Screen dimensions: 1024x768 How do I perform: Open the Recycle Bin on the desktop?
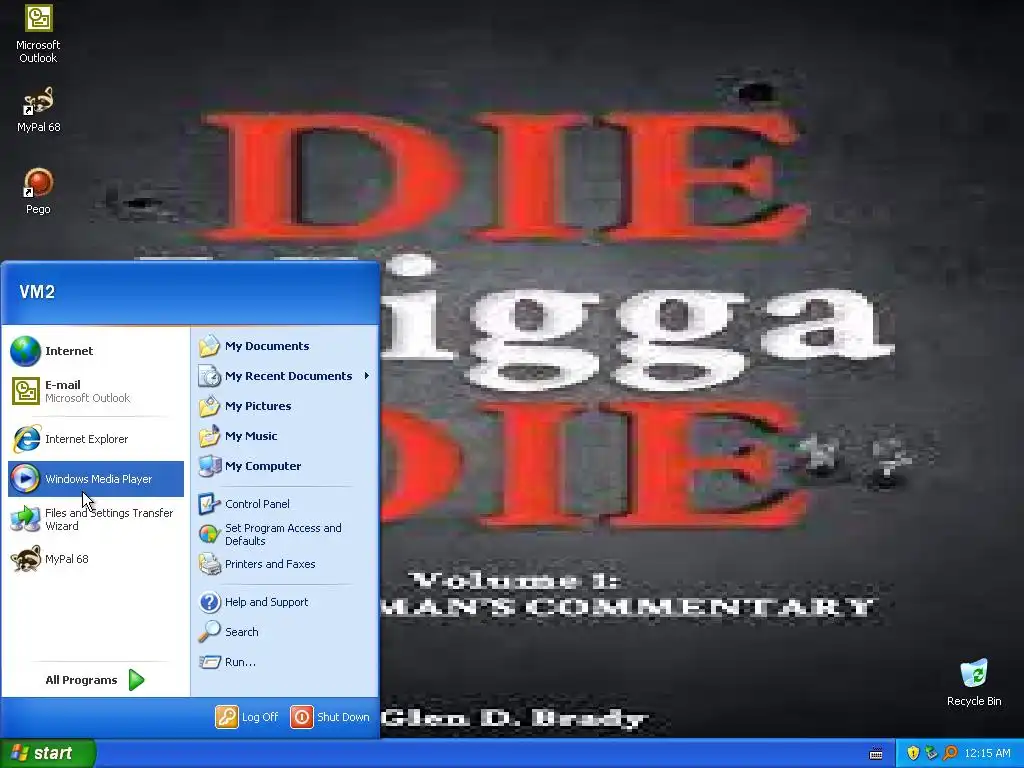(x=974, y=682)
